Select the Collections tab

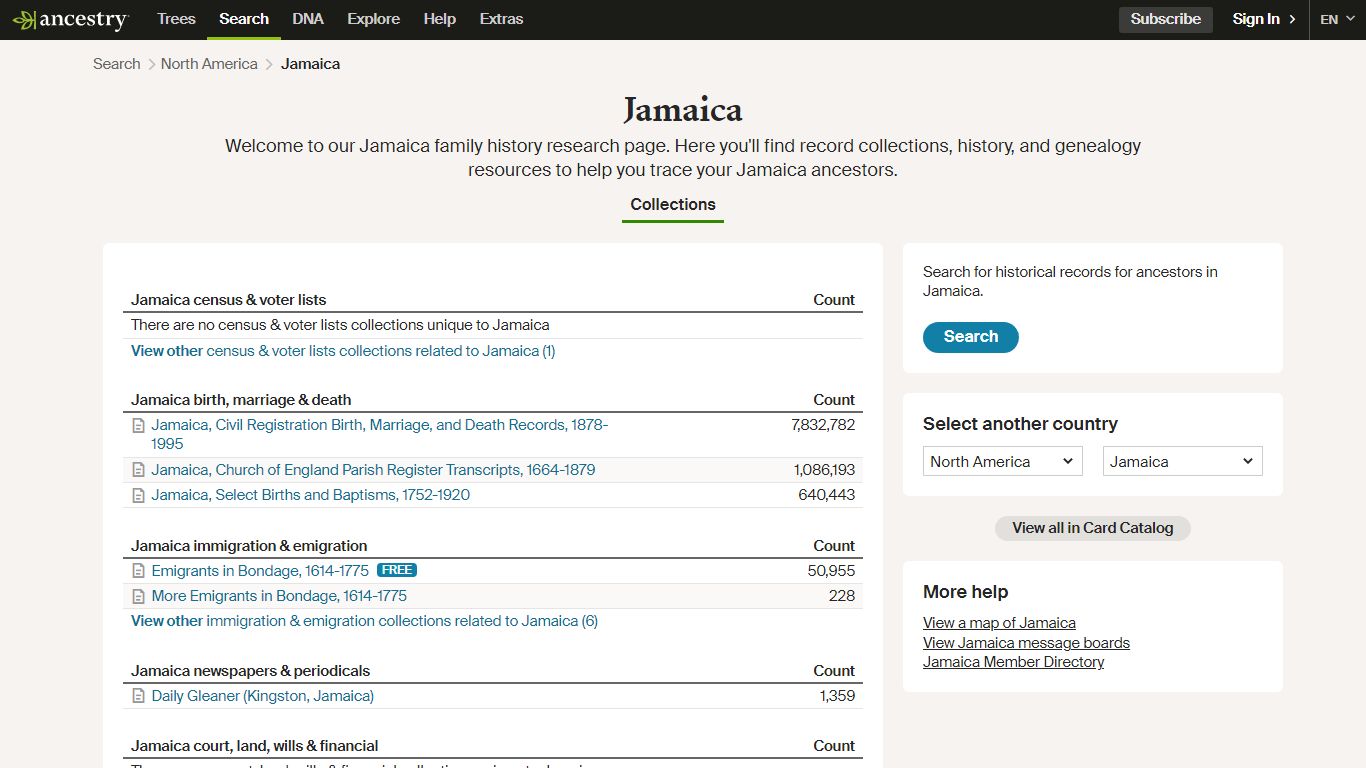673,204
